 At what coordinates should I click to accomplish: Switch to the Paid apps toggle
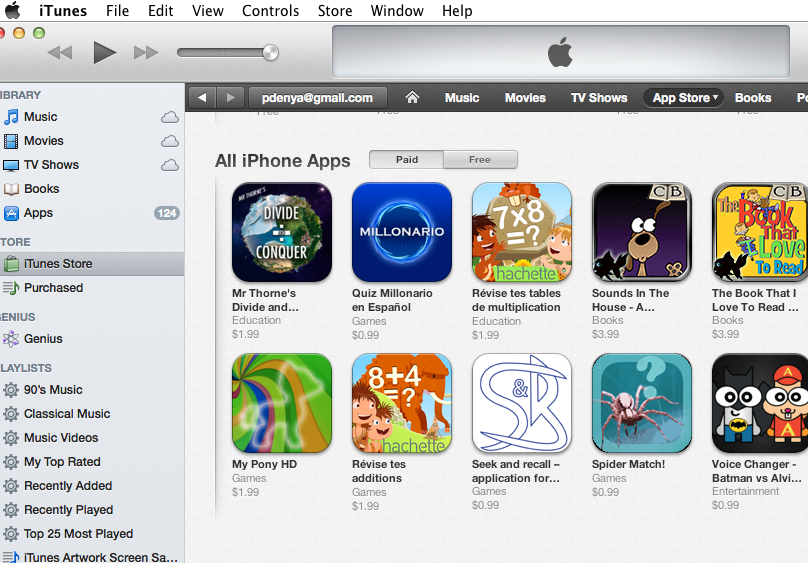(x=407, y=160)
